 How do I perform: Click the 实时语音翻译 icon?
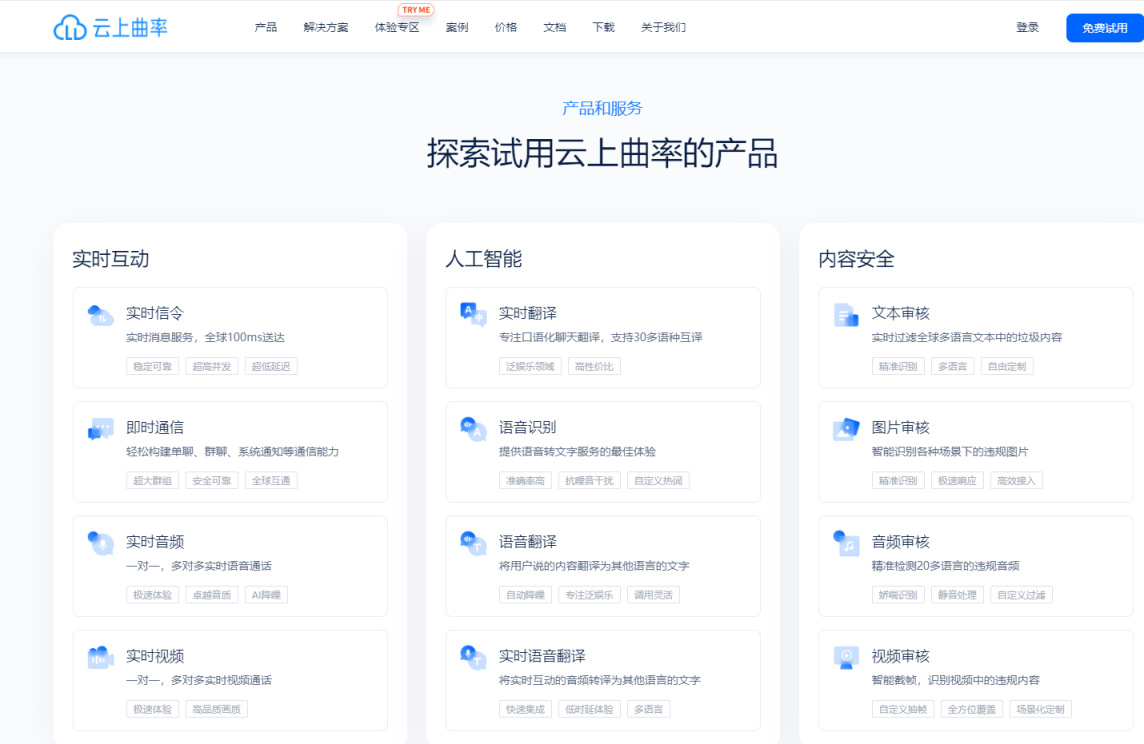pos(471,656)
